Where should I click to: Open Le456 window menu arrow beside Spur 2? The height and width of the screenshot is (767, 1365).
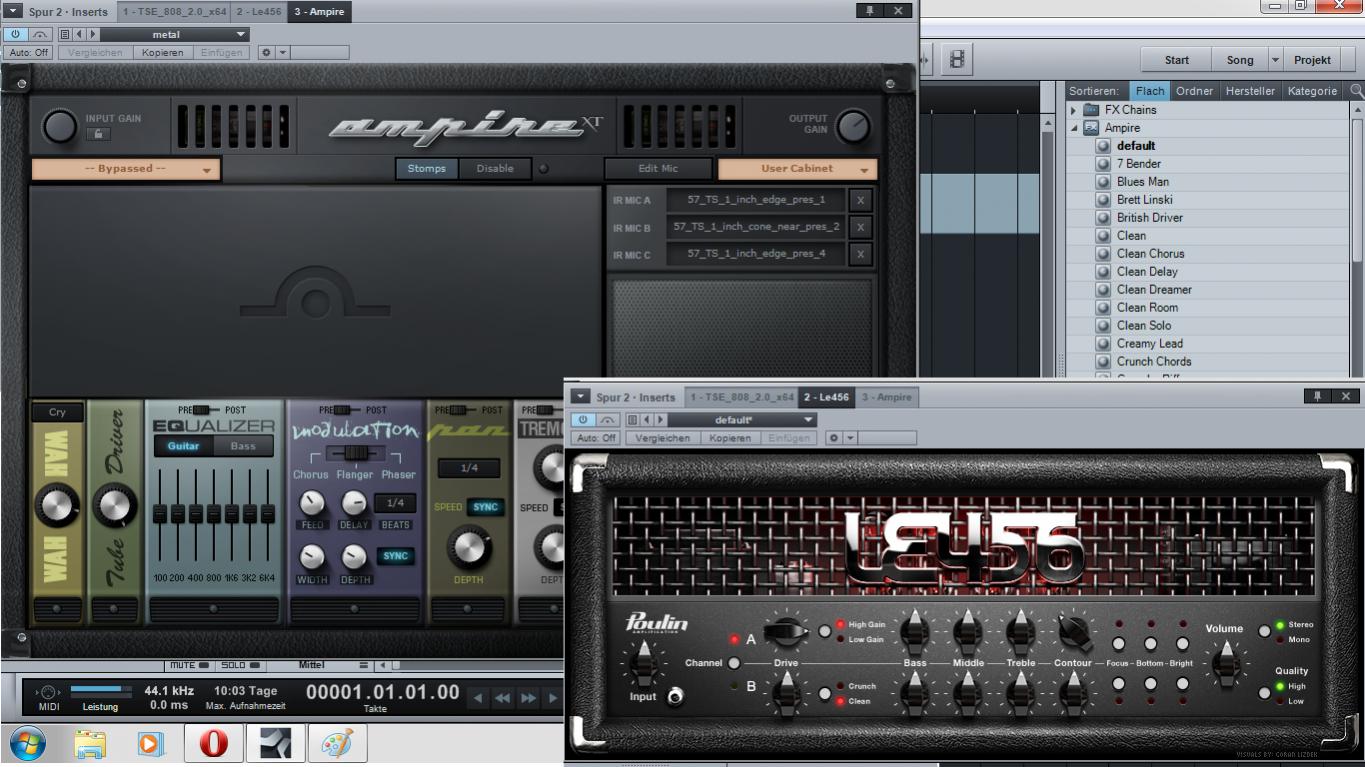click(x=581, y=397)
